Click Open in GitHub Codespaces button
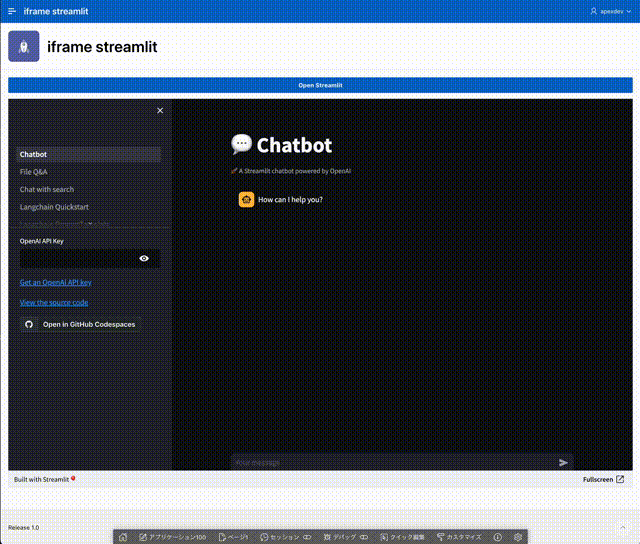Image resolution: width=640 pixels, height=544 pixels. click(x=80, y=324)
